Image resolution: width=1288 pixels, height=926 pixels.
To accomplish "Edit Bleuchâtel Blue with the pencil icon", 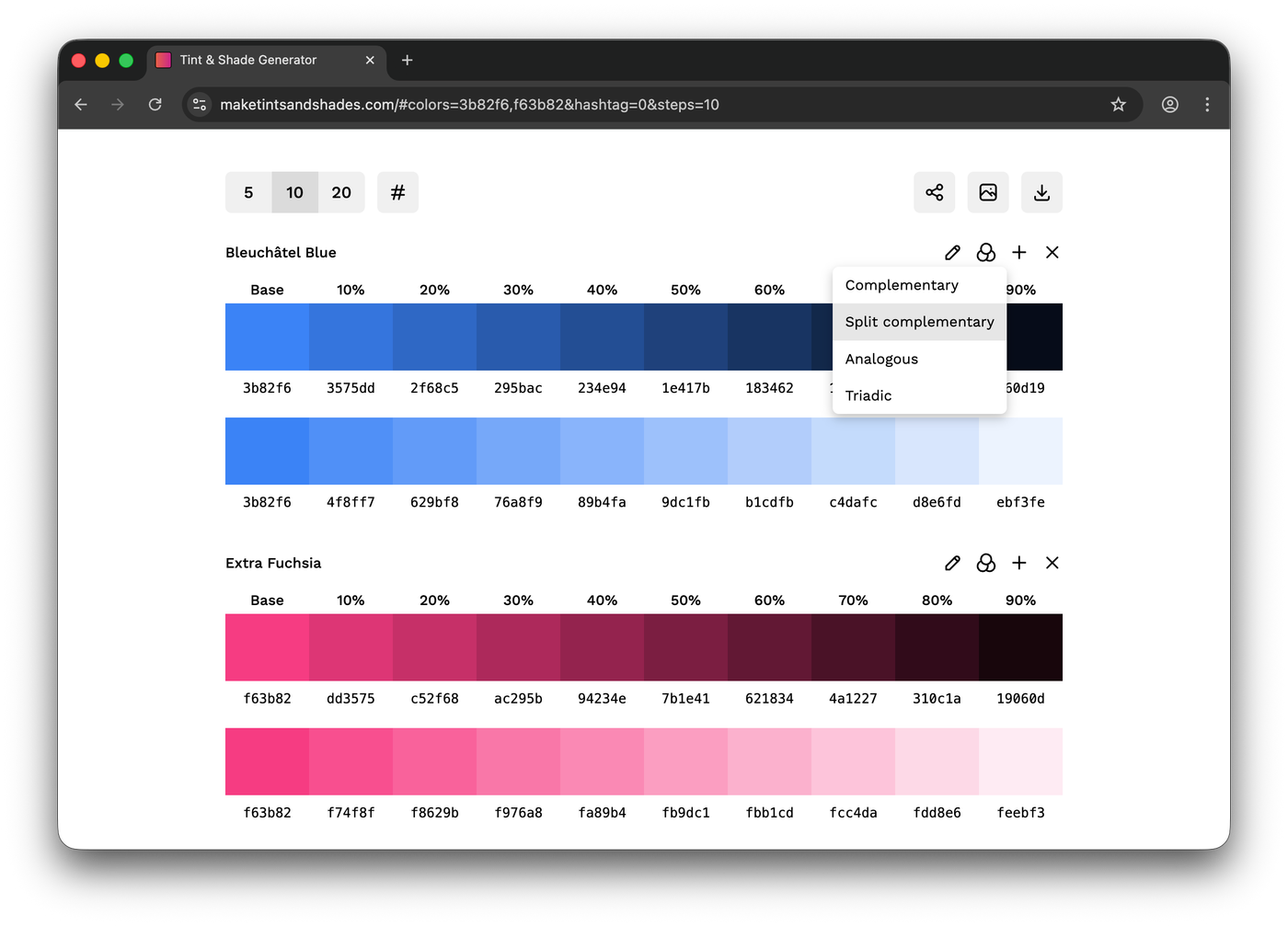I will (x=952, y=252).
